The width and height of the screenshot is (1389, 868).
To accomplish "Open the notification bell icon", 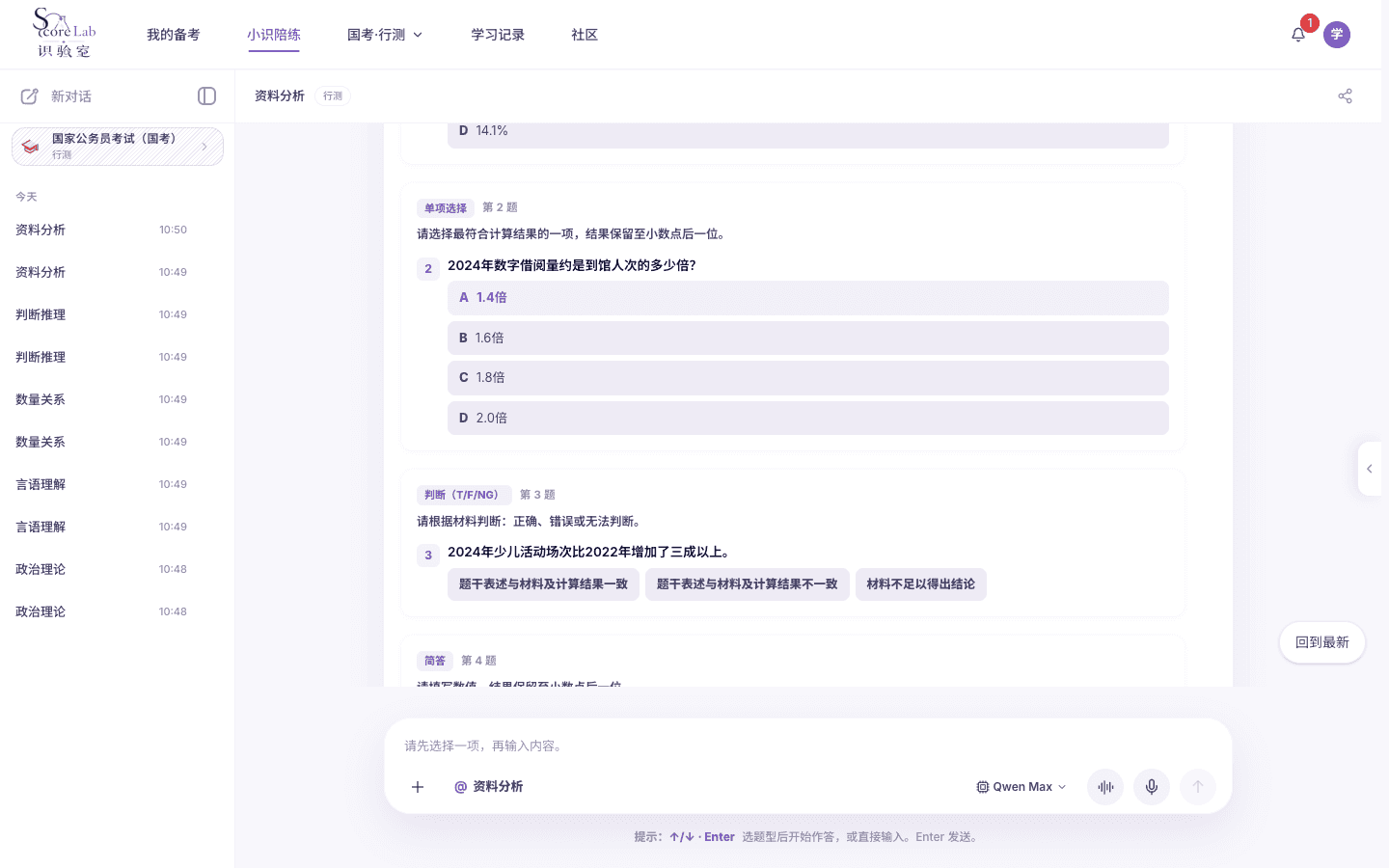I will [x=1298, y=35].
